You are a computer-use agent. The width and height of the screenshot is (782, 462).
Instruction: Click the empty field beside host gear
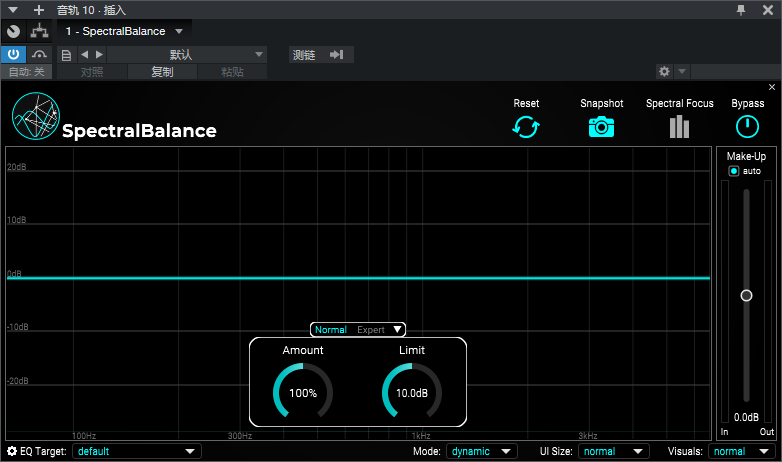[735, 71]
